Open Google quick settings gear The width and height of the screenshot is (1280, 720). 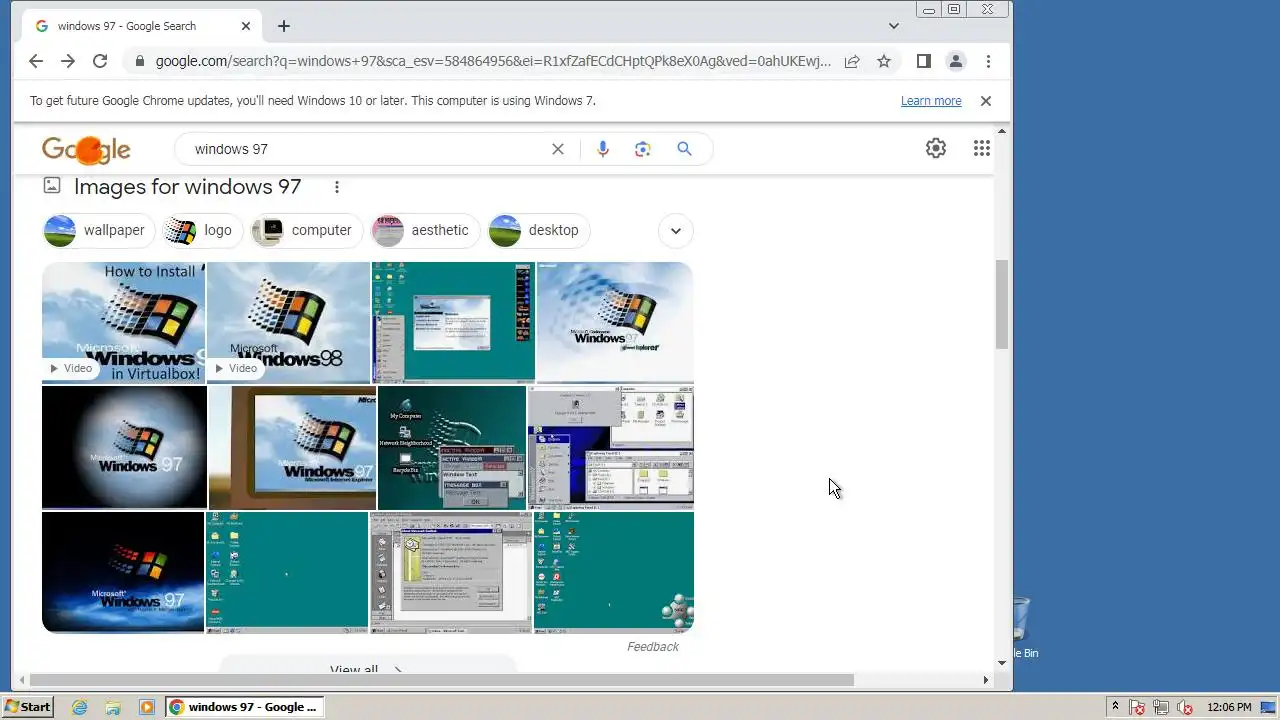(x=936, y=148)
